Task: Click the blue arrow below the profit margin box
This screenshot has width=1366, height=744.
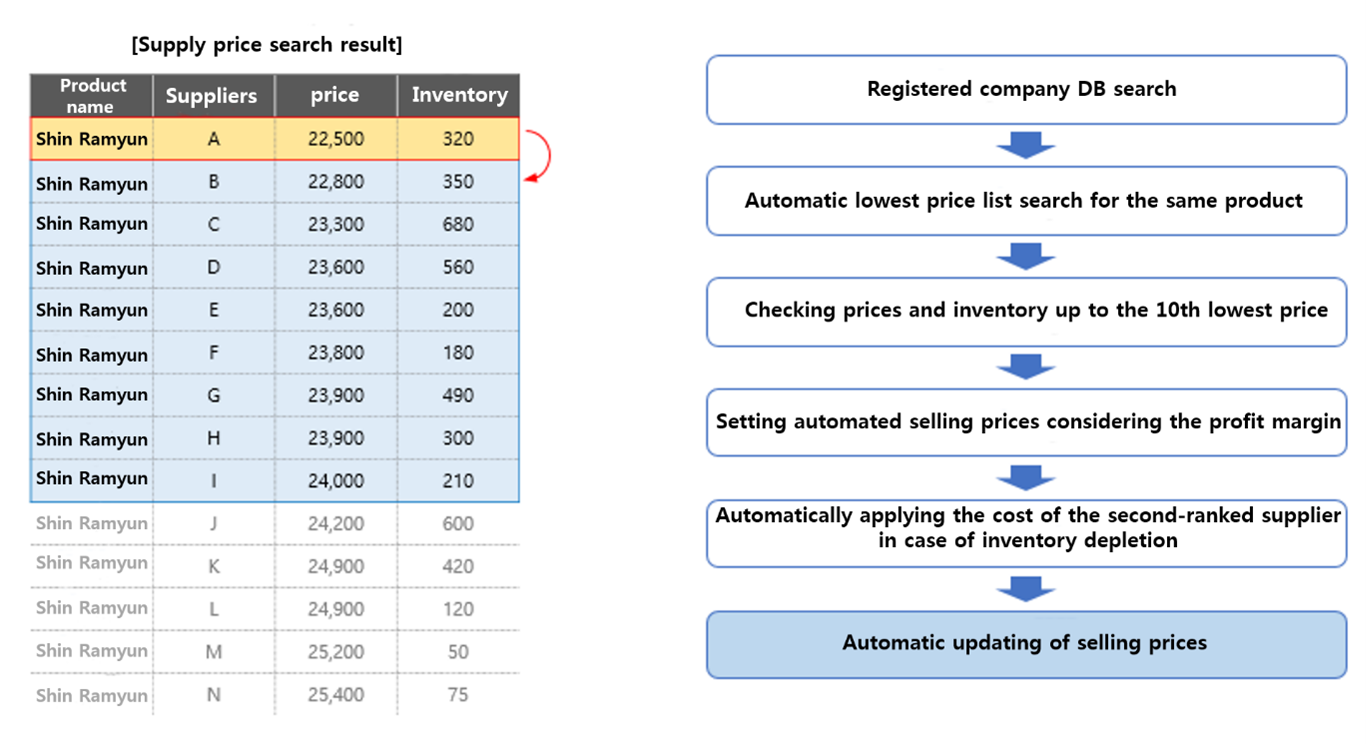Action: 1026,478
